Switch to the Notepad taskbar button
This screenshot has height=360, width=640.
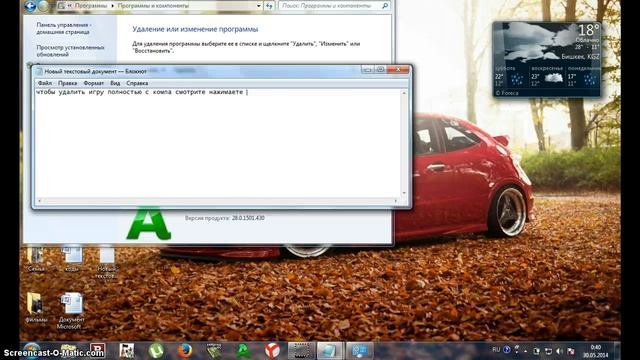[330, 351]
